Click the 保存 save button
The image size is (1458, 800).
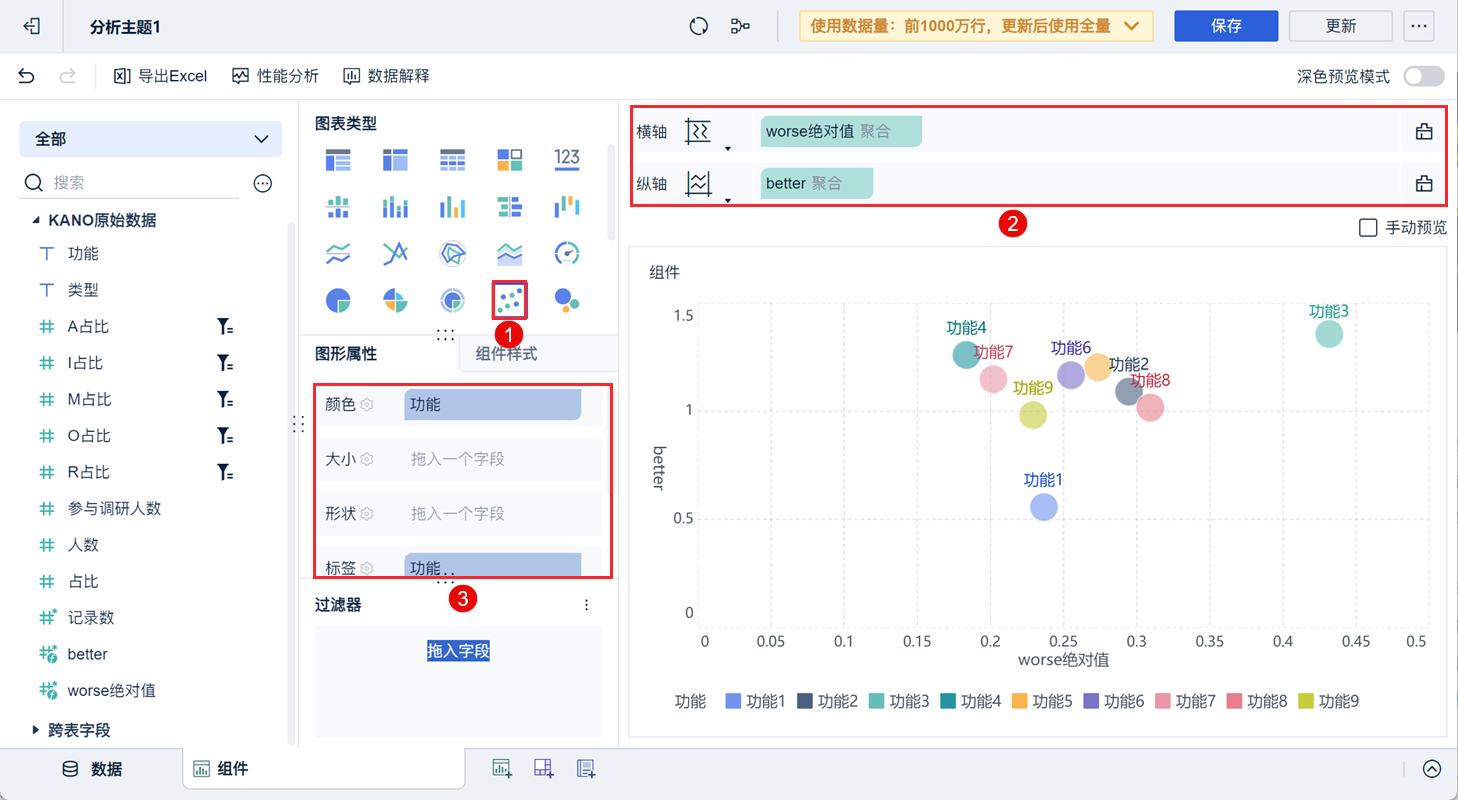[x=1226, y=26]
